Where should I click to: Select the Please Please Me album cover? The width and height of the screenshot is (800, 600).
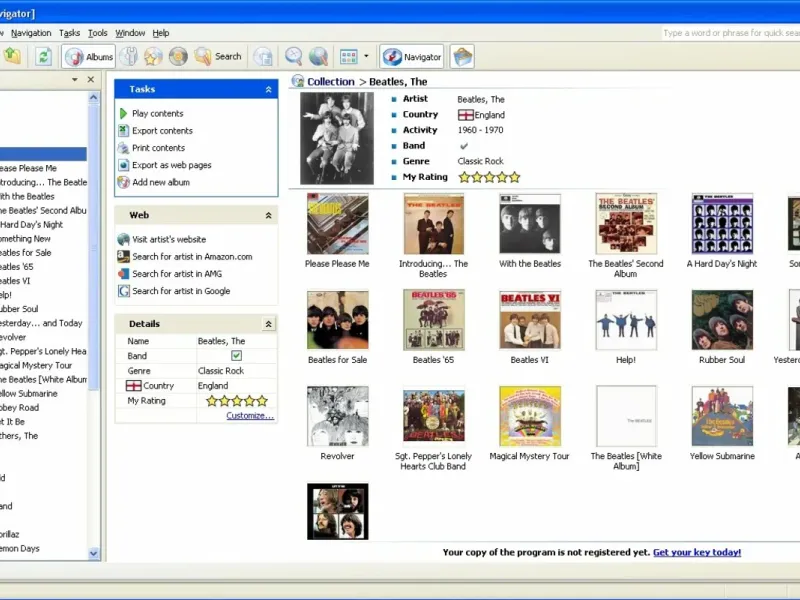tap(338, 223)
